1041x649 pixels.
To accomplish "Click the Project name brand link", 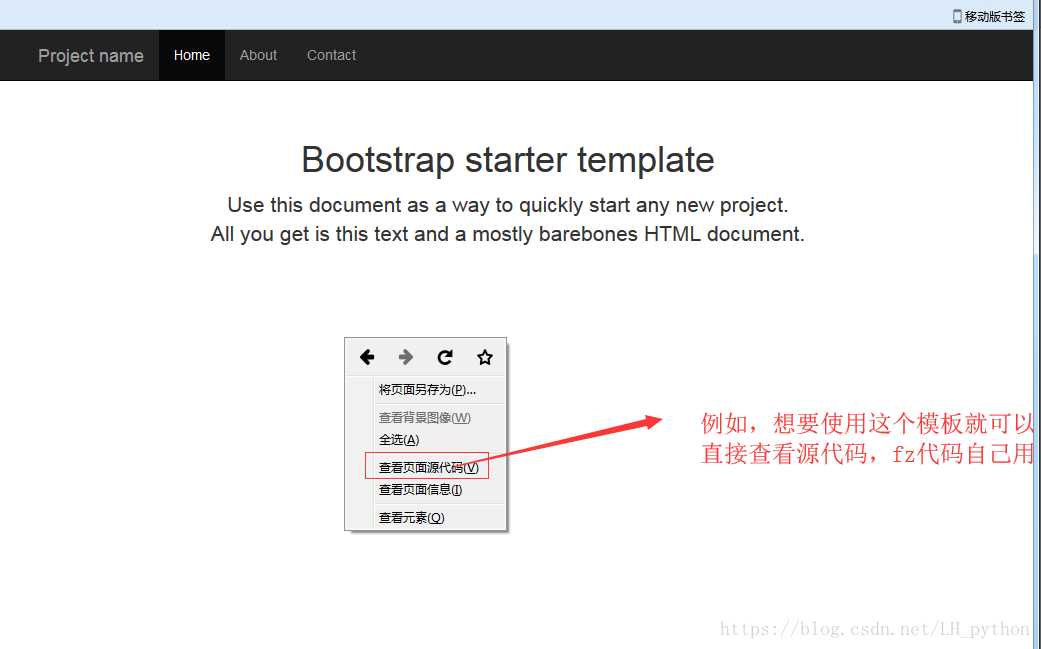I will pos(91,56).
